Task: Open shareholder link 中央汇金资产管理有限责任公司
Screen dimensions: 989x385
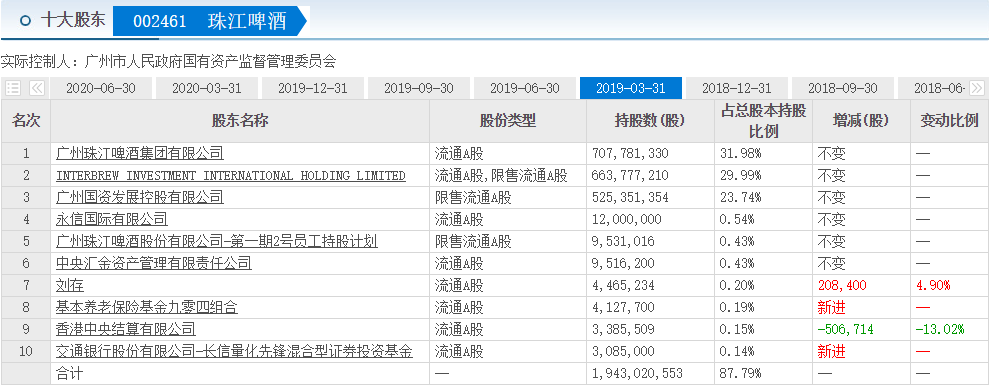Action: click(x=154, y=263)
